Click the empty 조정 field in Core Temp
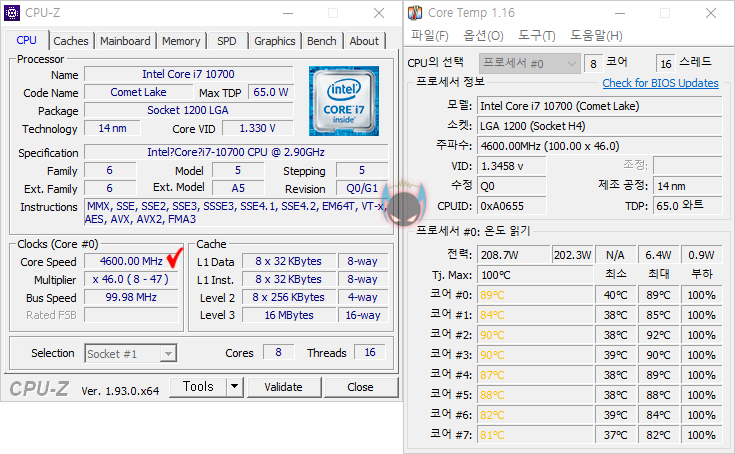Image resolution: width=735 pixels, height=454 pixels. click(688, 165)
